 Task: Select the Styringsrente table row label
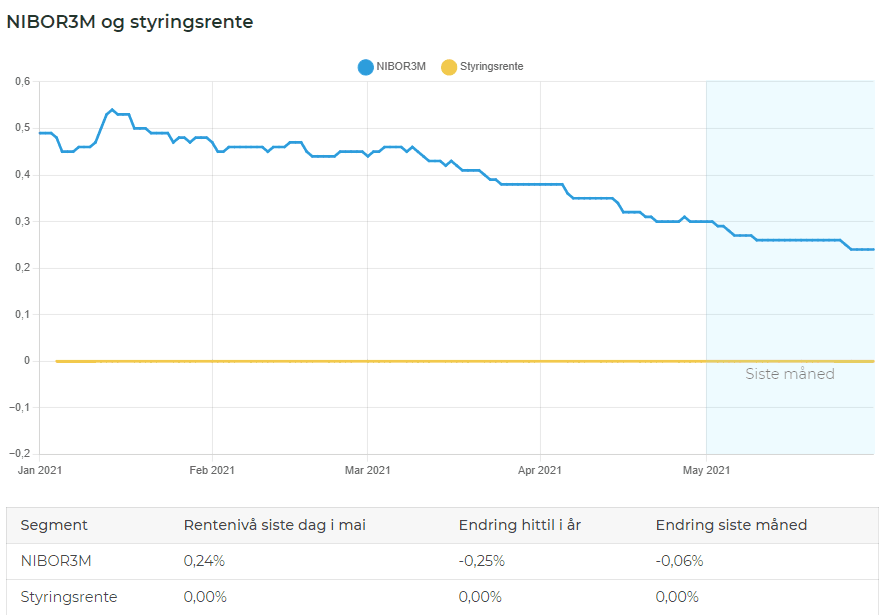pos(69,597)
